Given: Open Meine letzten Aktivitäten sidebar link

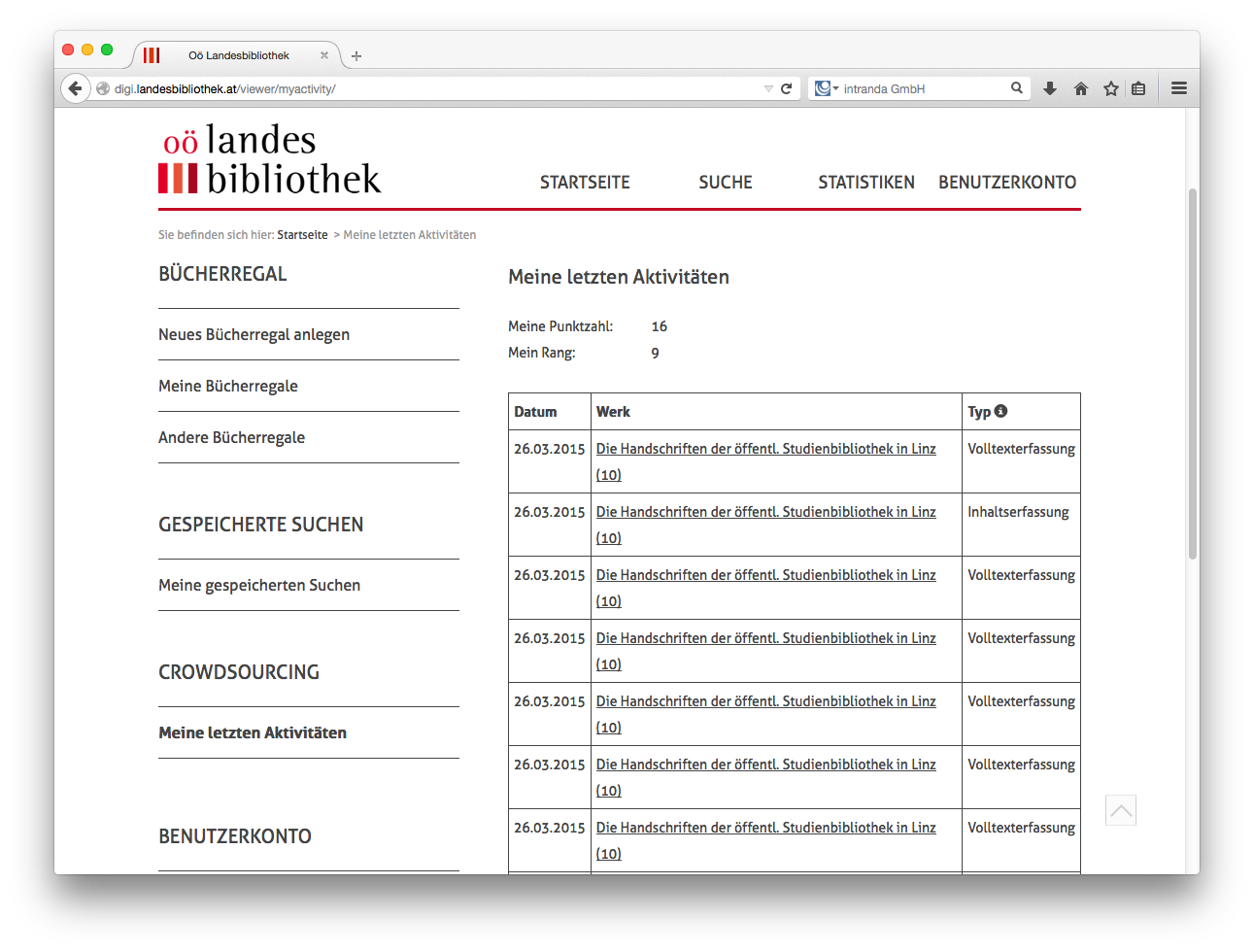Looking at the screenshot, I should 253,732.
